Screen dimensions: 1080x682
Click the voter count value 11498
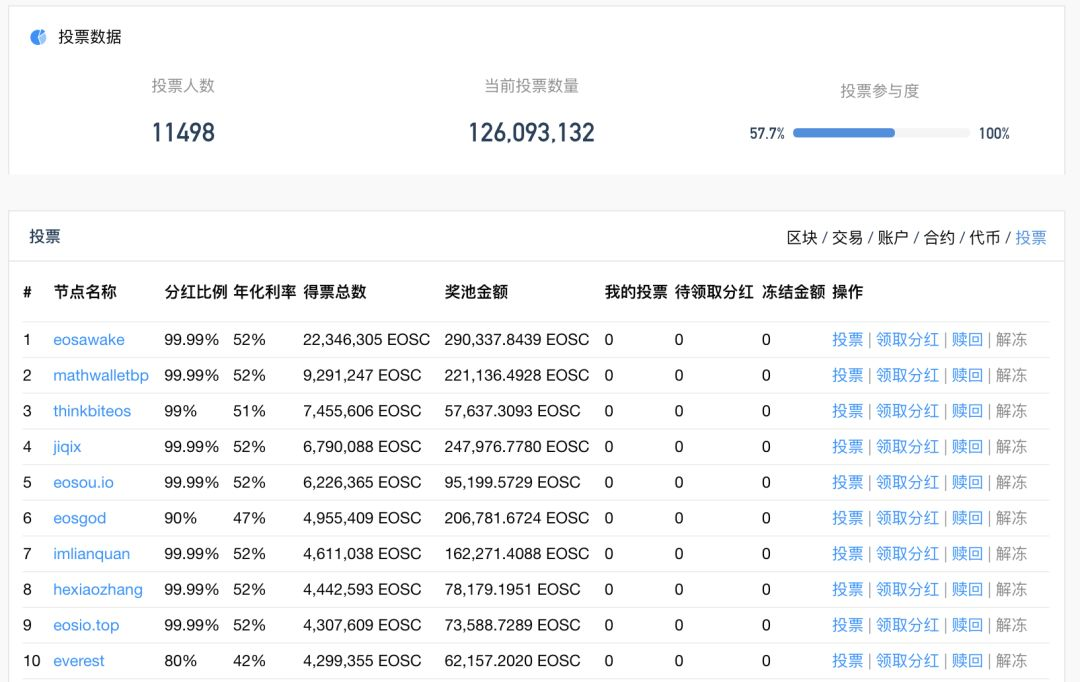(183, 132)
